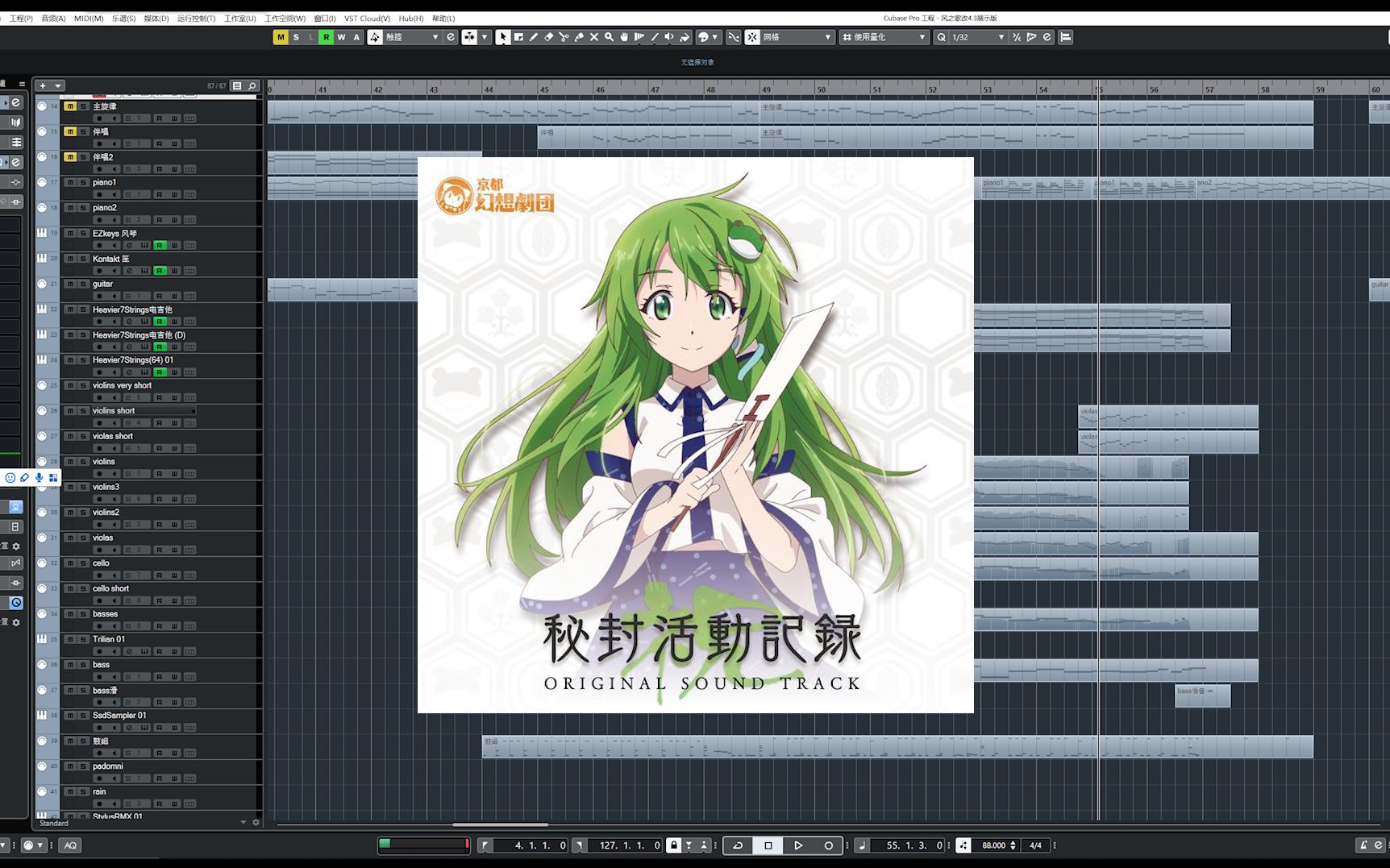Click the AQ adjust quantize button
This screenshot has width=1390, height=868.
(70, 845)
